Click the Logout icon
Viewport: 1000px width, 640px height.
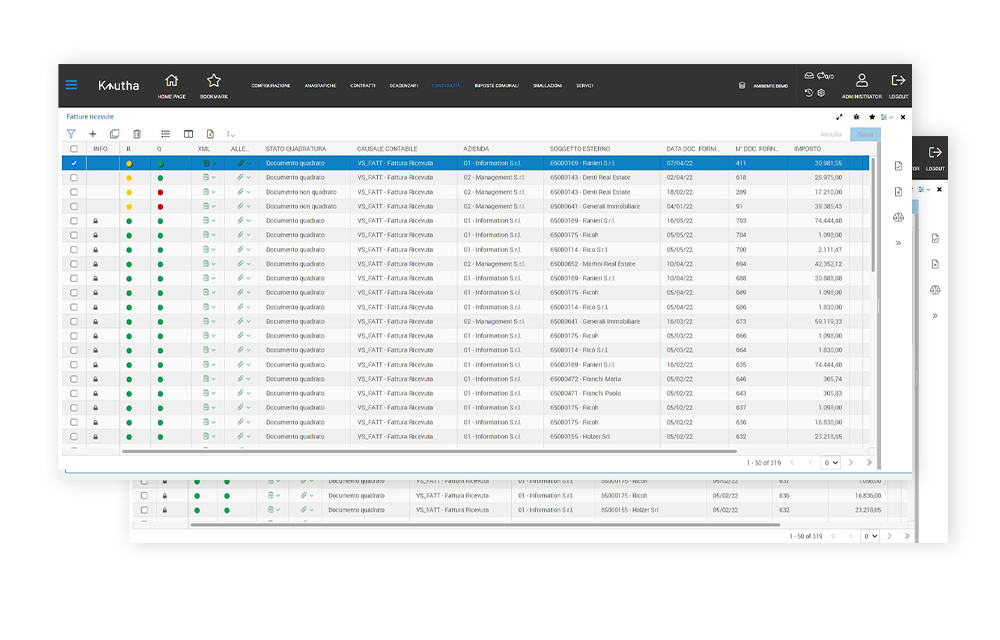898,82
